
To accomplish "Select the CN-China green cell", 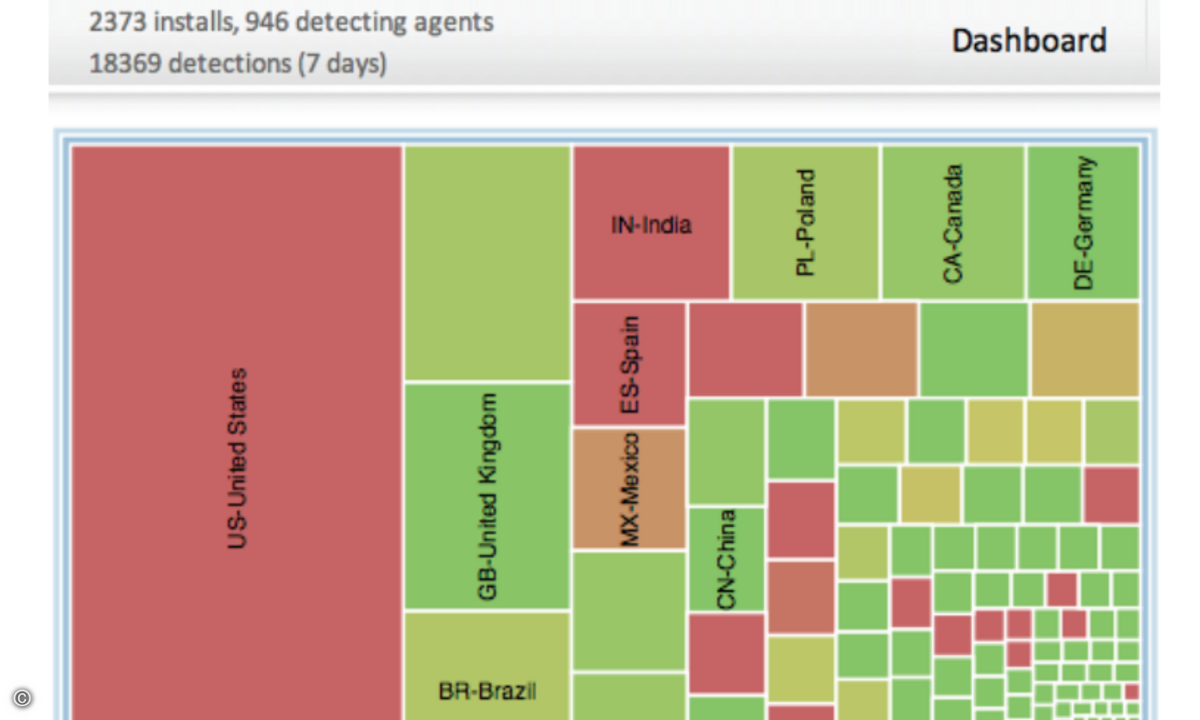I will click(726, 559).
